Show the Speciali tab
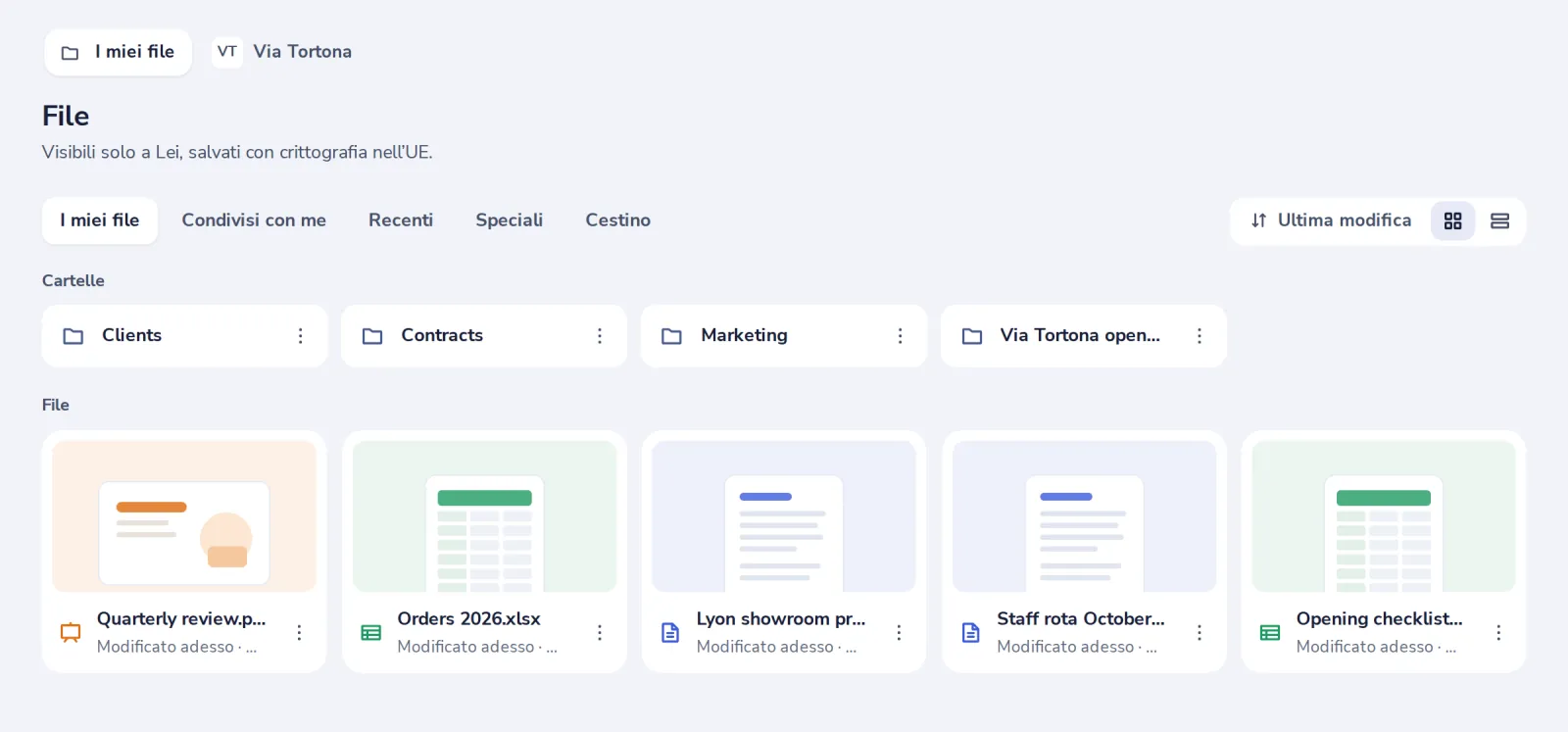Image resolution: width=1568 pixels, height=732 pixels. 510,220
